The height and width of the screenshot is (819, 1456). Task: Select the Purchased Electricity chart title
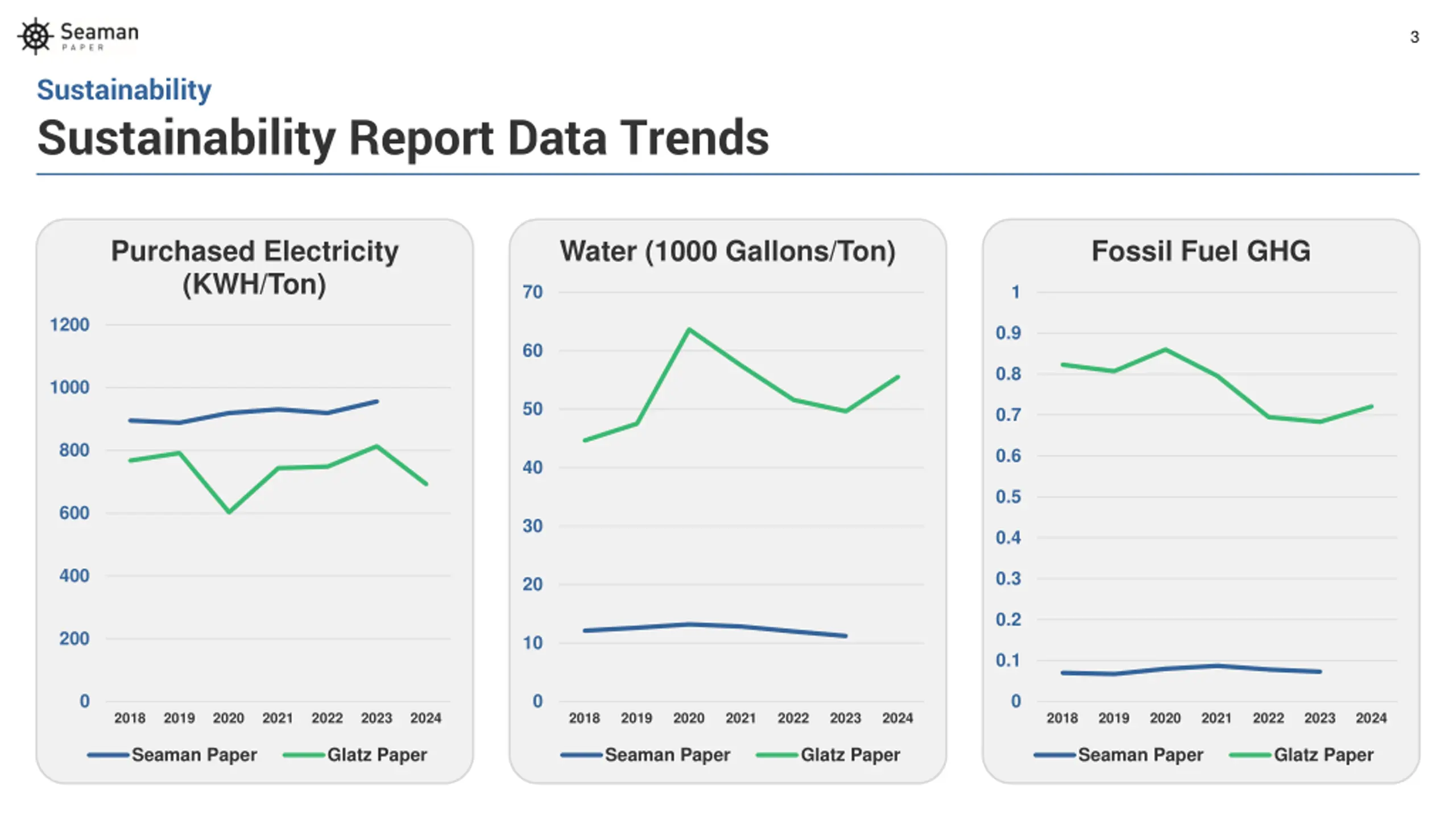pyautogui.click(x=254, y=267)
